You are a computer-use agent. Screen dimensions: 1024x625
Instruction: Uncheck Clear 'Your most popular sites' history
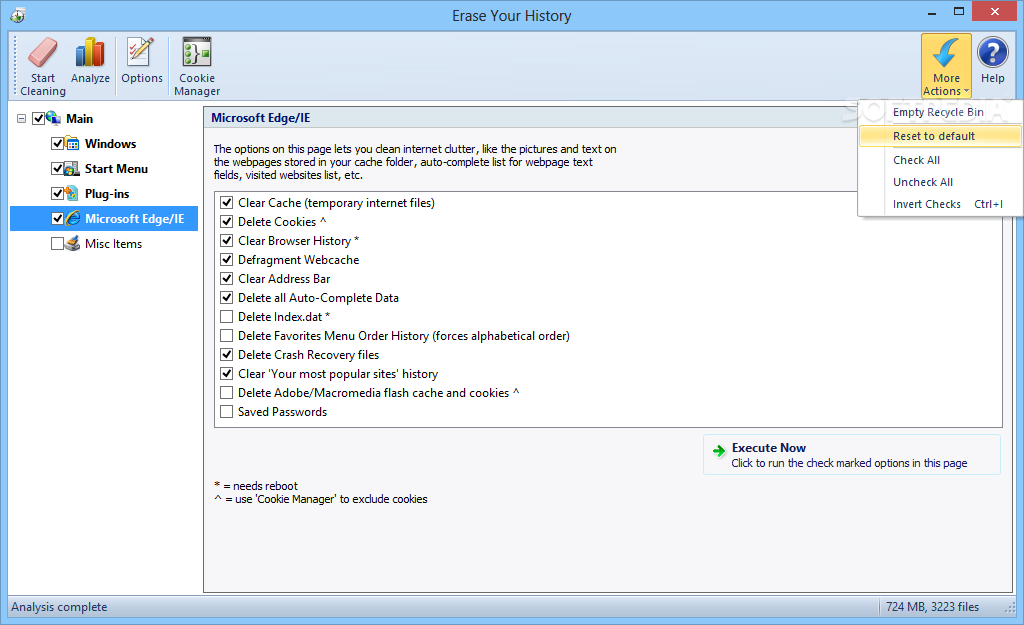click(227, 374)
